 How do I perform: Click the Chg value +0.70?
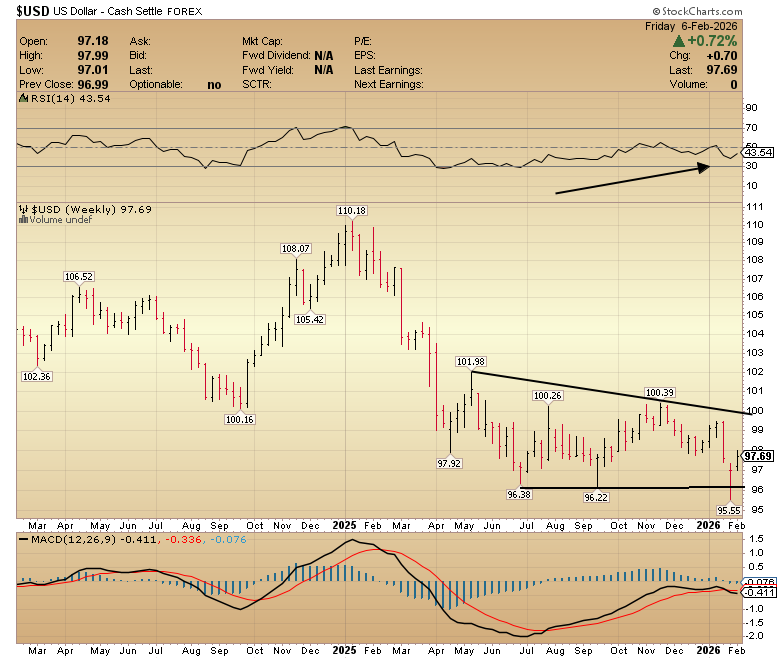722,55
